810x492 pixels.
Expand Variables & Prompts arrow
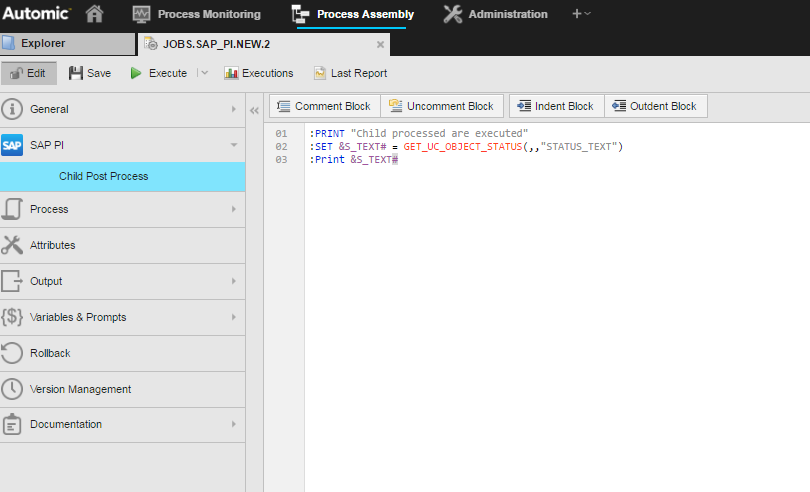pos(233,317)
